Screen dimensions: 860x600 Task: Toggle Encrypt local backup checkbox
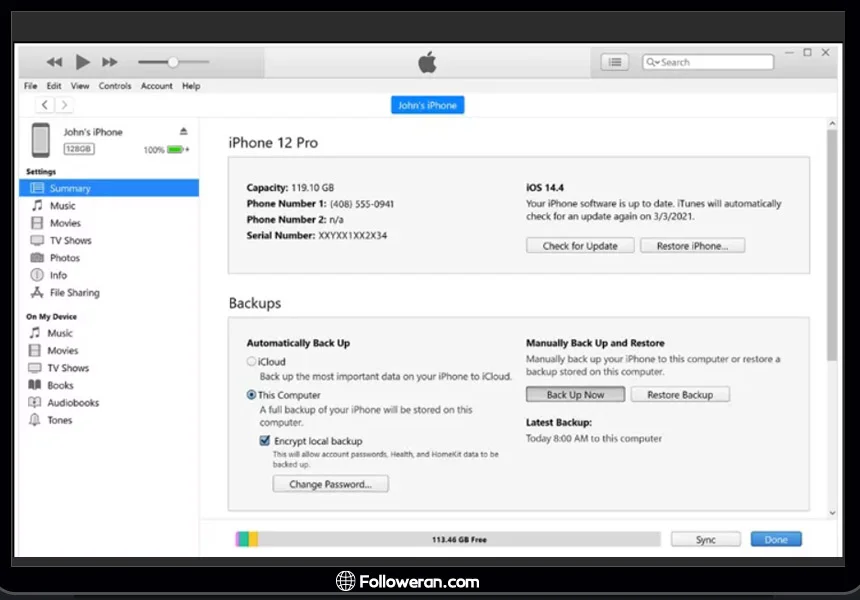[x=265, y=441]
